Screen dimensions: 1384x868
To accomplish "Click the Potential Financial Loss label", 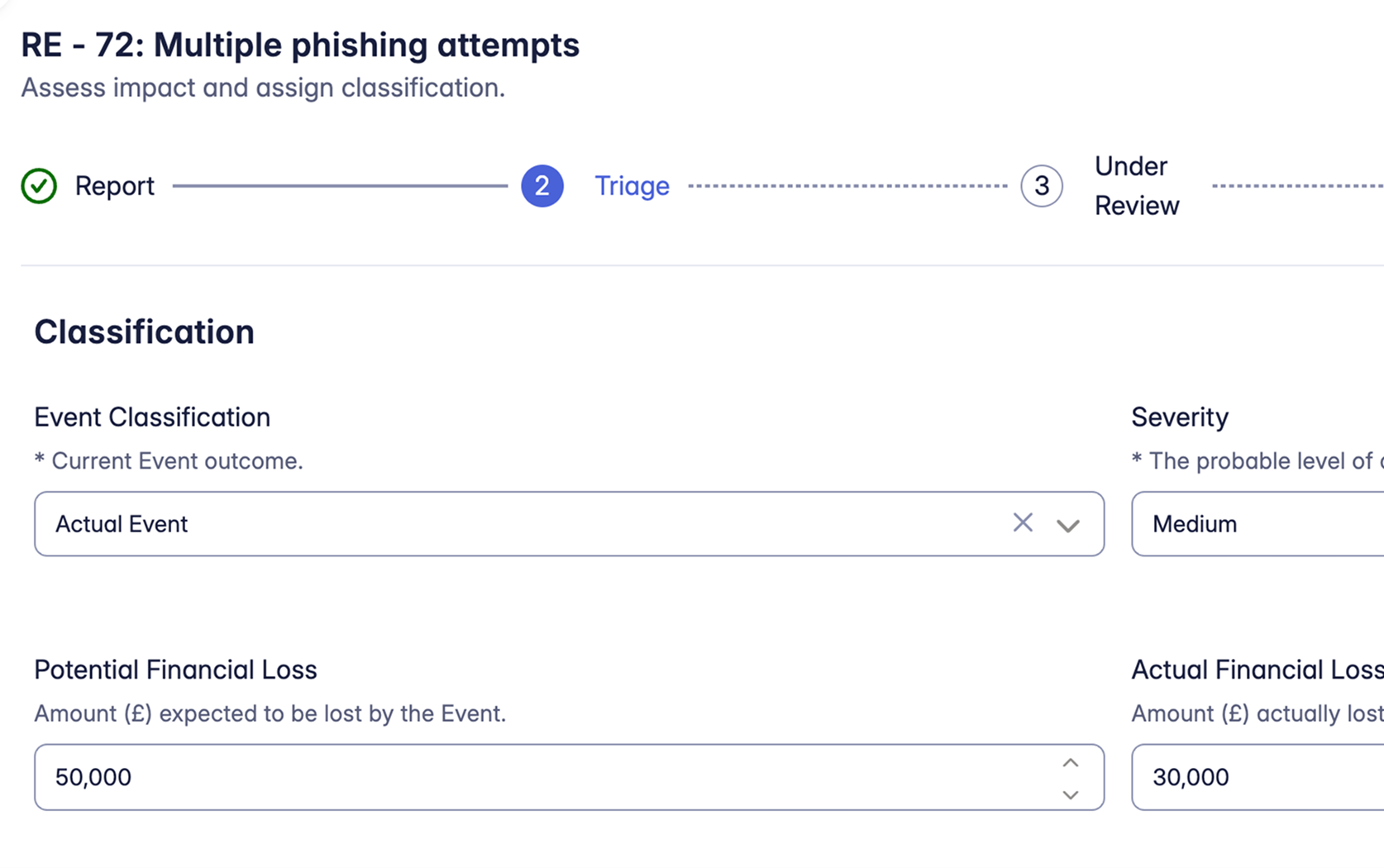I will [175, 670].
